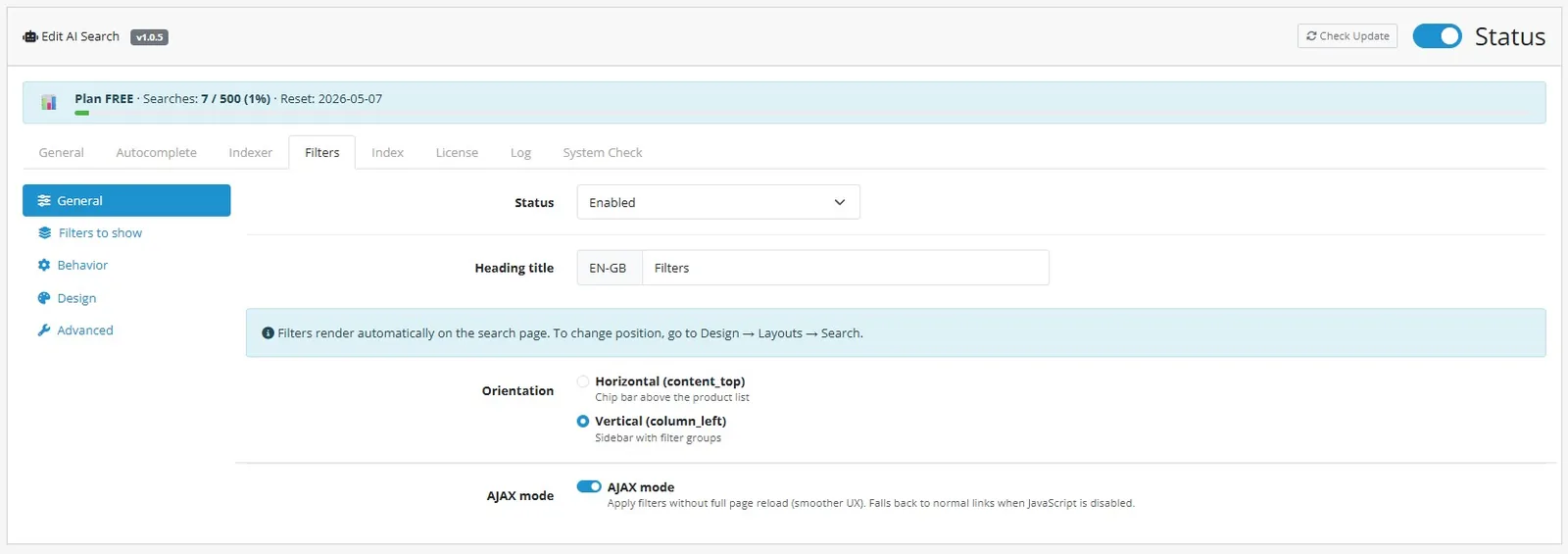Toggle the main Status switch off
Image resolution: width=1568 pixels, height=554 pixels.
click(1437, 36)
